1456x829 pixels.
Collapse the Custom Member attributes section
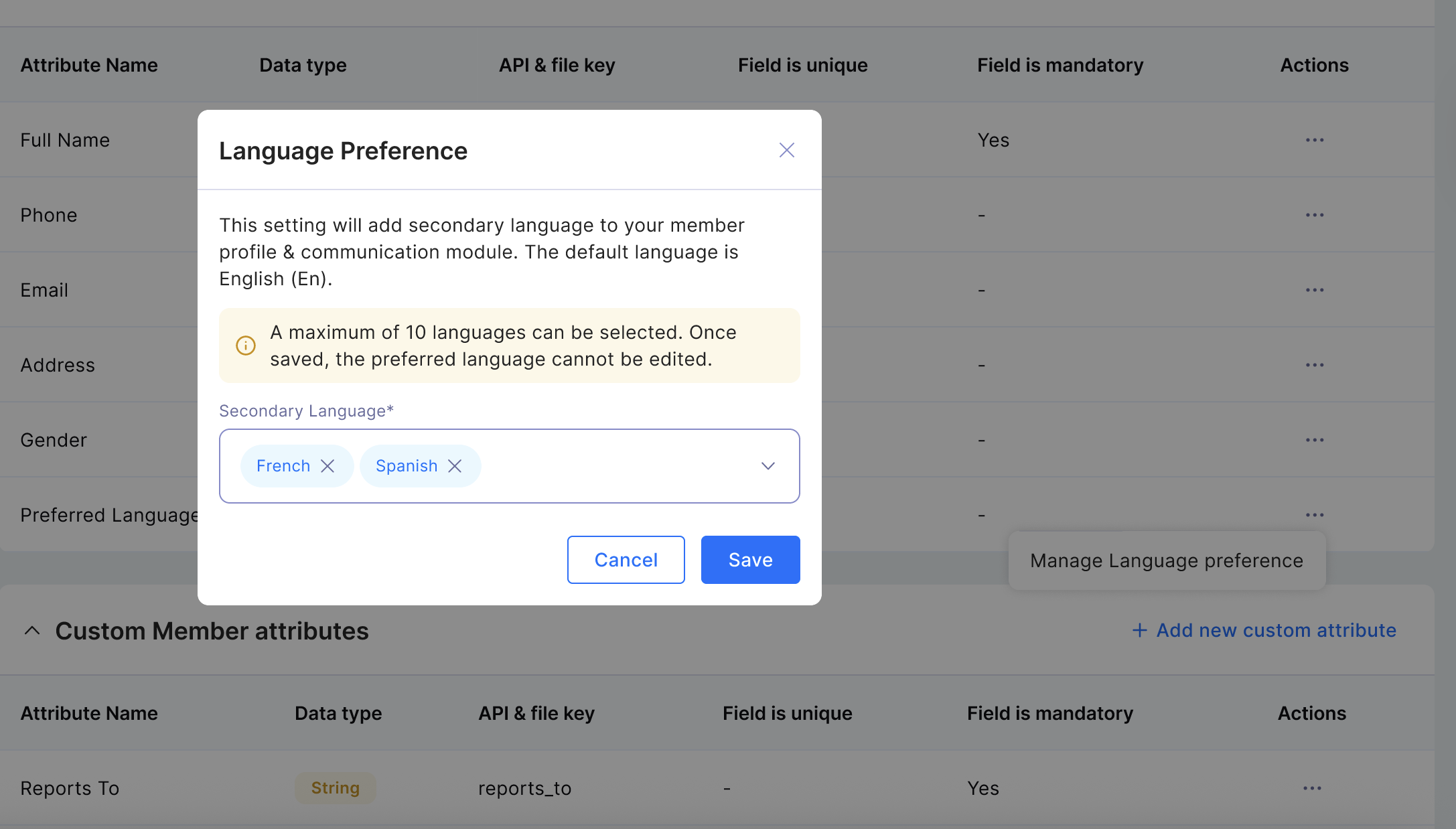coord(32,631)
